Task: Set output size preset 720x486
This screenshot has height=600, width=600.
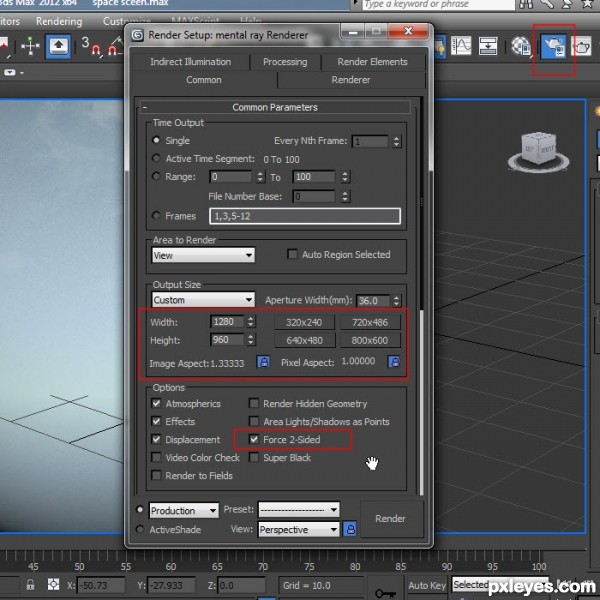Action: pyautogui.click(x=370, y=322)
